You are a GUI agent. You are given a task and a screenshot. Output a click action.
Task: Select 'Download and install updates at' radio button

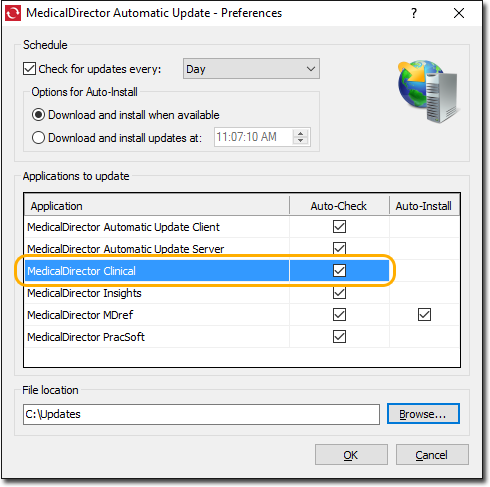tap(38, 137)
